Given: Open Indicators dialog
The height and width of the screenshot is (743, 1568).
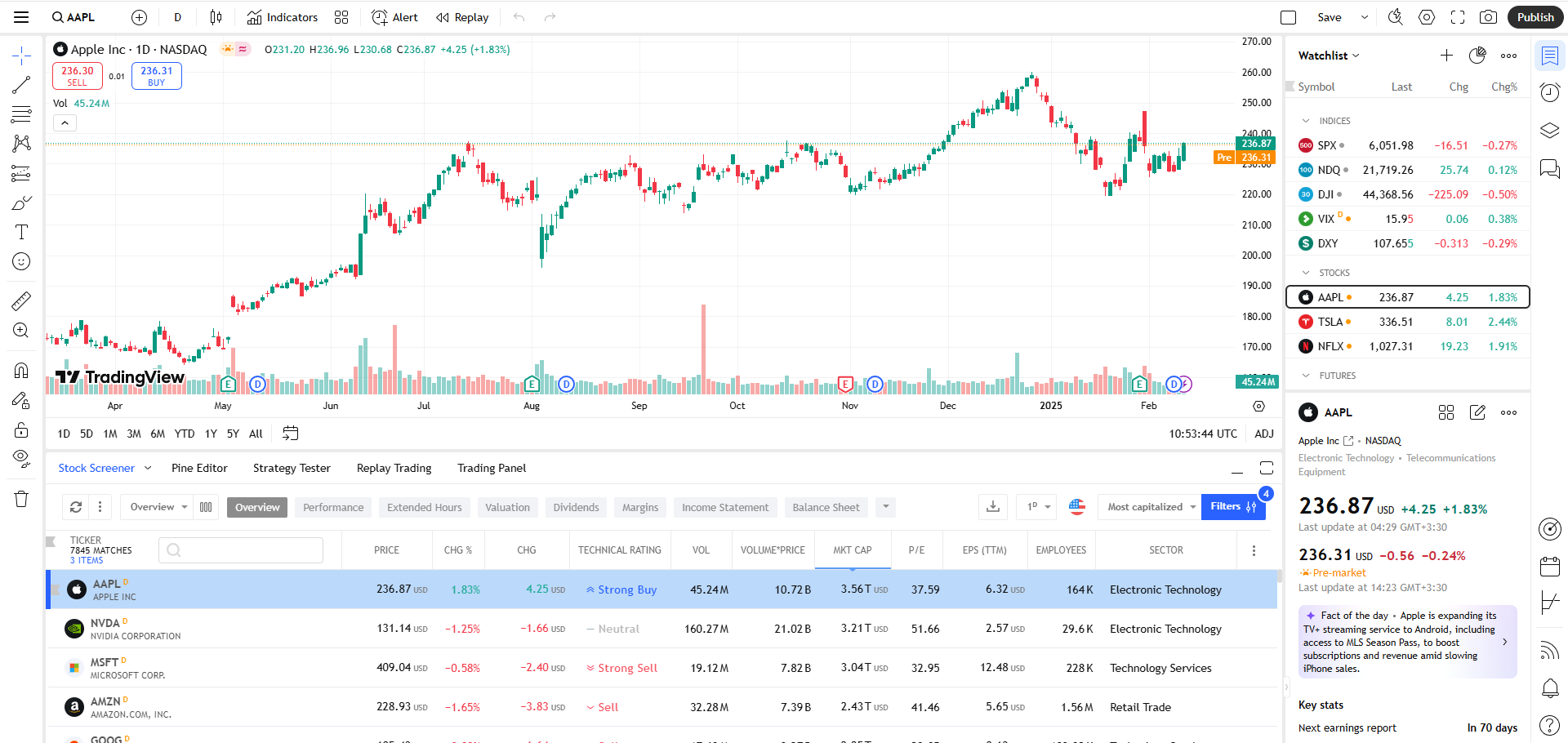Looking at the screenshot, I should point(283,17).
